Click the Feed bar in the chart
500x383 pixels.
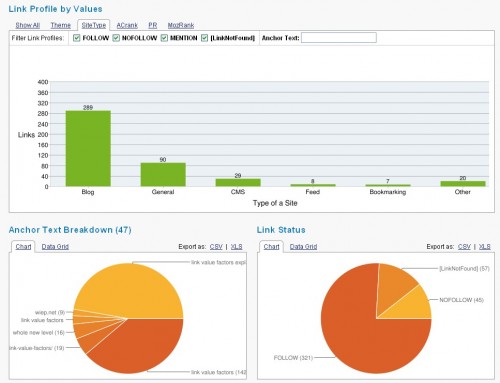click(313, 185)
